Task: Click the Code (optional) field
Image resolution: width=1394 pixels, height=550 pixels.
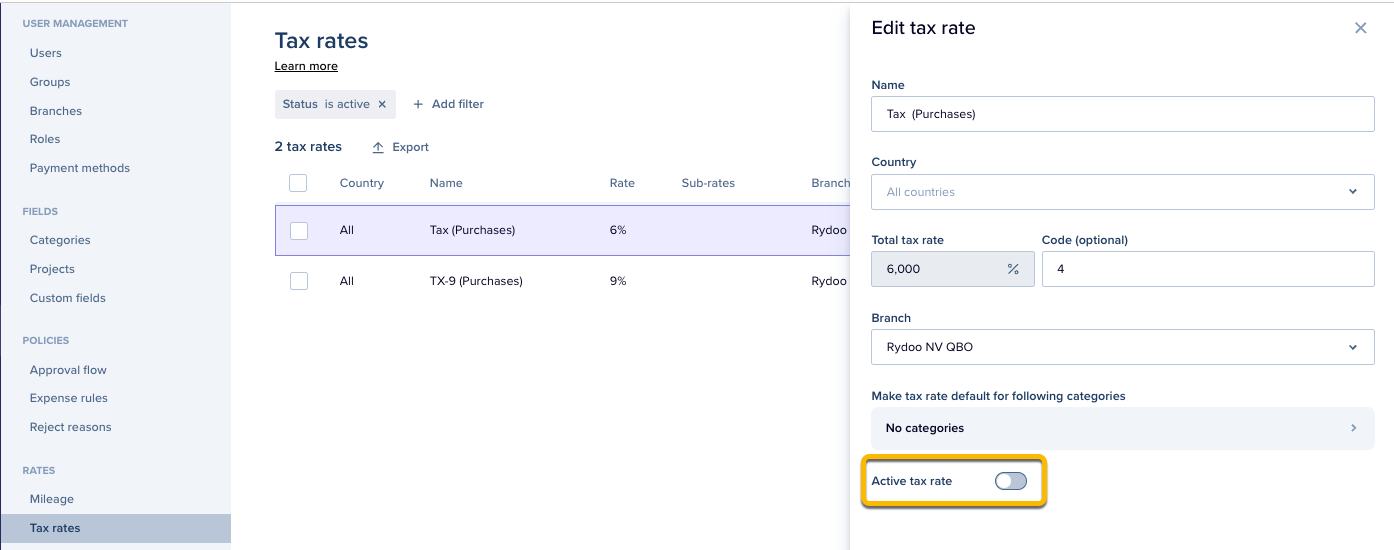Action: tap(1208, 269)
